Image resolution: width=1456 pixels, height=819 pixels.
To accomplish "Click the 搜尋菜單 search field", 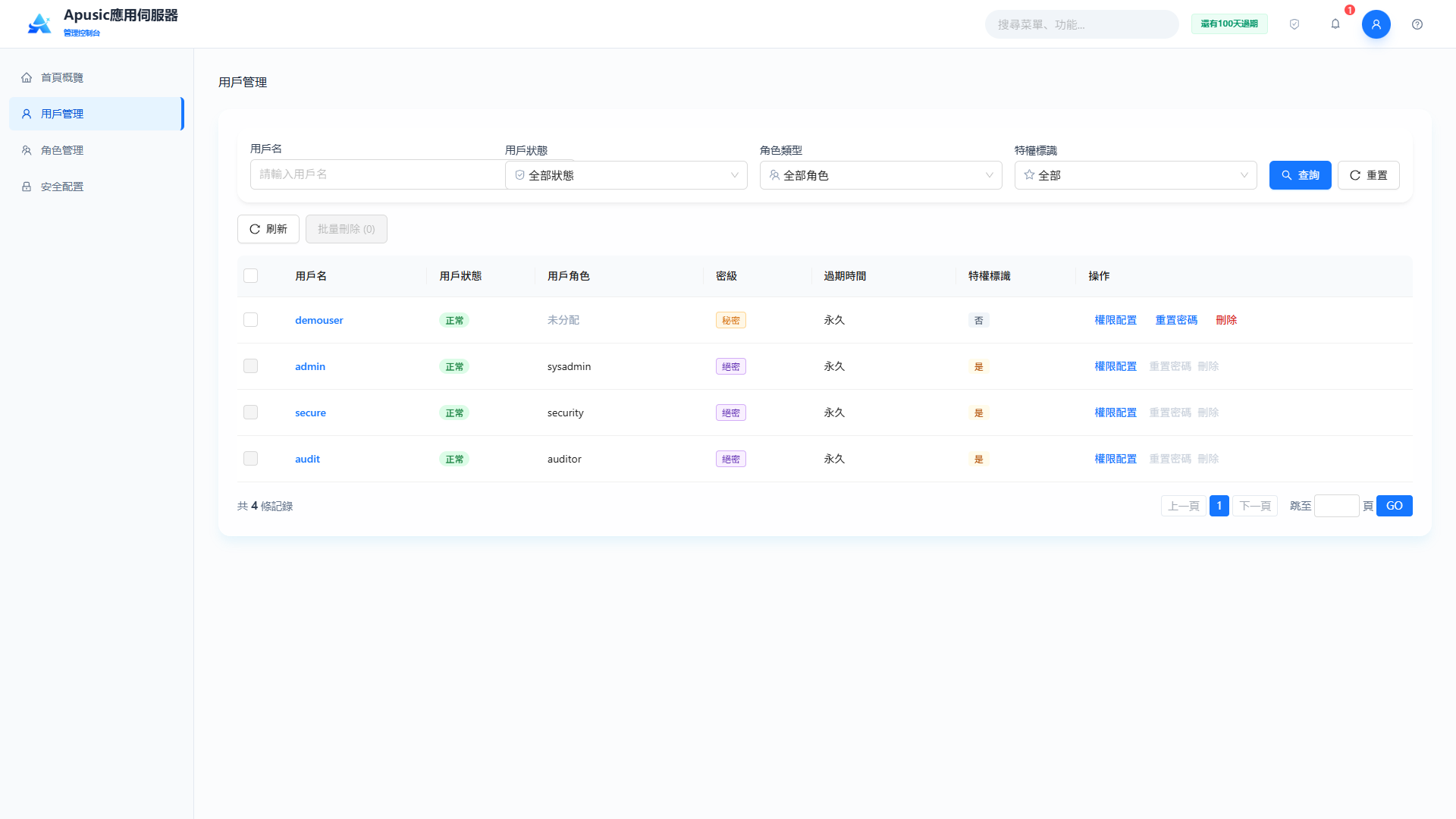I will tap(1082, 24).
